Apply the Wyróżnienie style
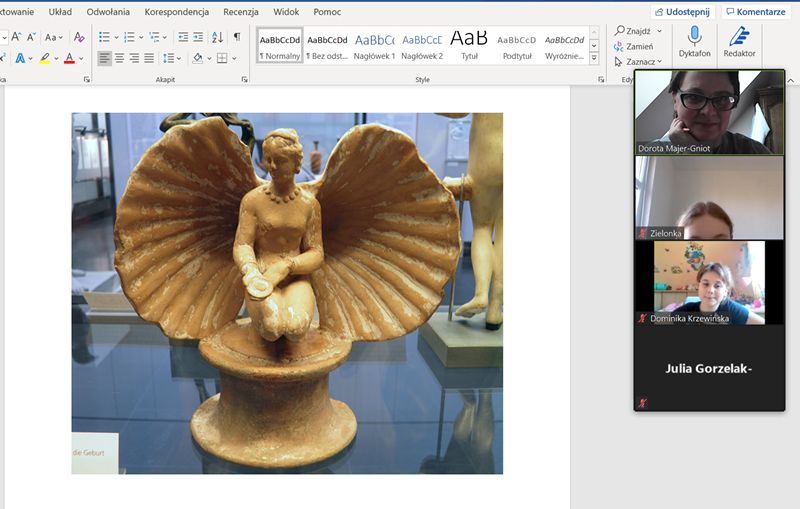The width and height of the screenshot is (800, 509). click(x=564, y=46)
